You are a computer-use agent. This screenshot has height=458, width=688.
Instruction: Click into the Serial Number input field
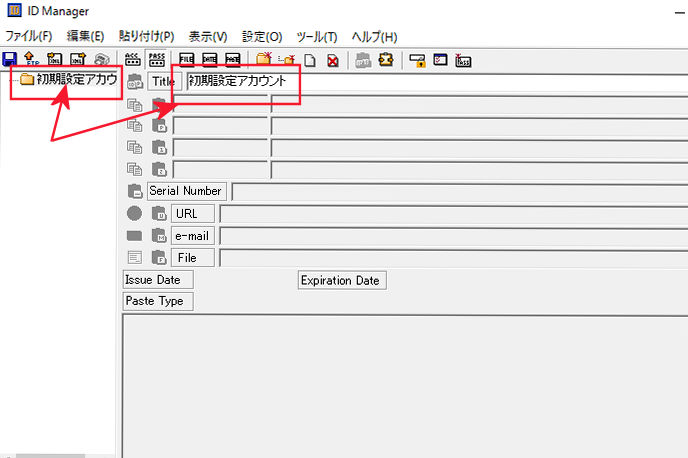(x=460, y=192)
